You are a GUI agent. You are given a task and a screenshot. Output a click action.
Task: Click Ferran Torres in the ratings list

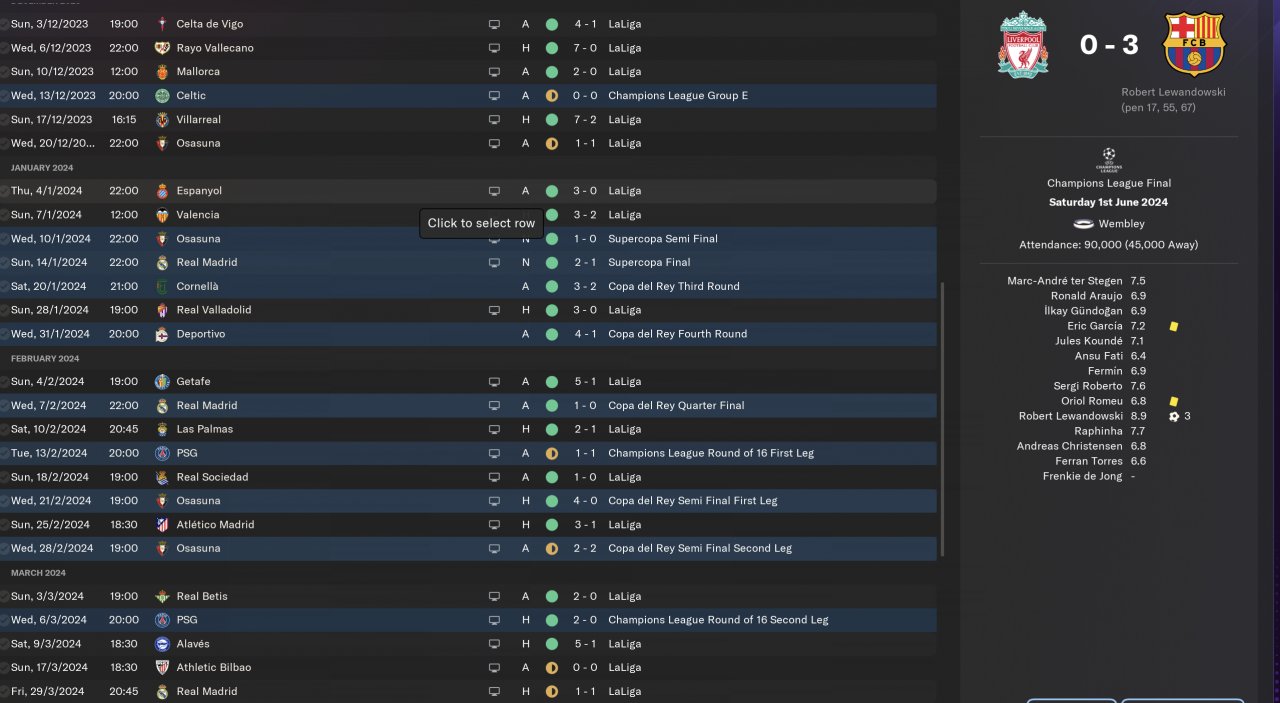pos(1089,461)
